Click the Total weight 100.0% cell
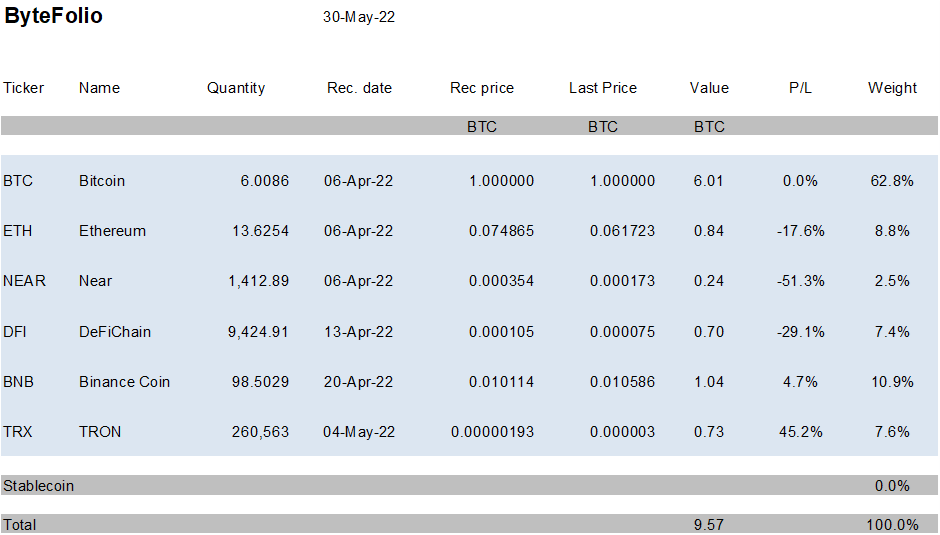940x535 pixels. point(892,525)
